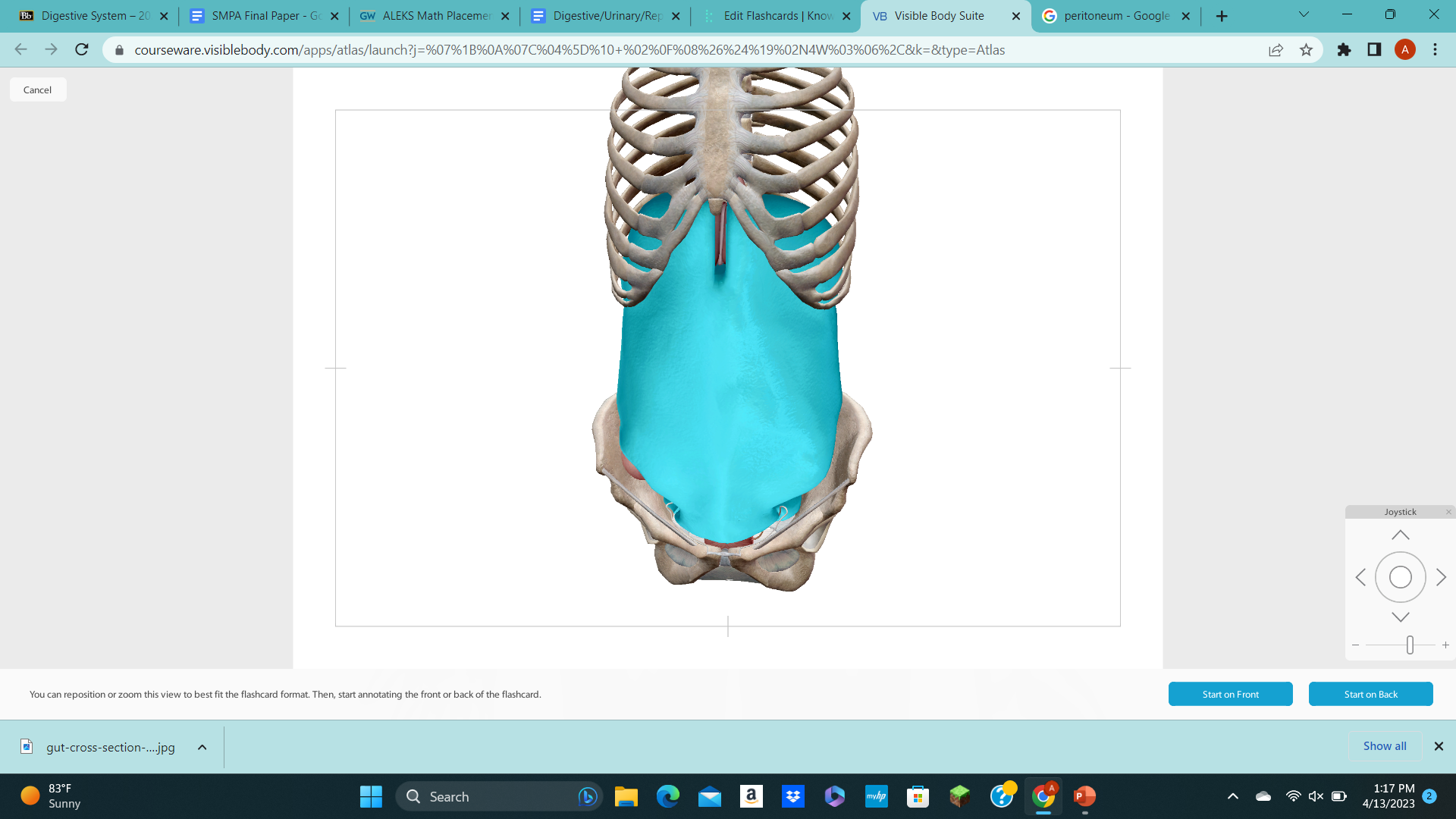
Task: Click the Cancel button
Action: [x=37, y=89]
